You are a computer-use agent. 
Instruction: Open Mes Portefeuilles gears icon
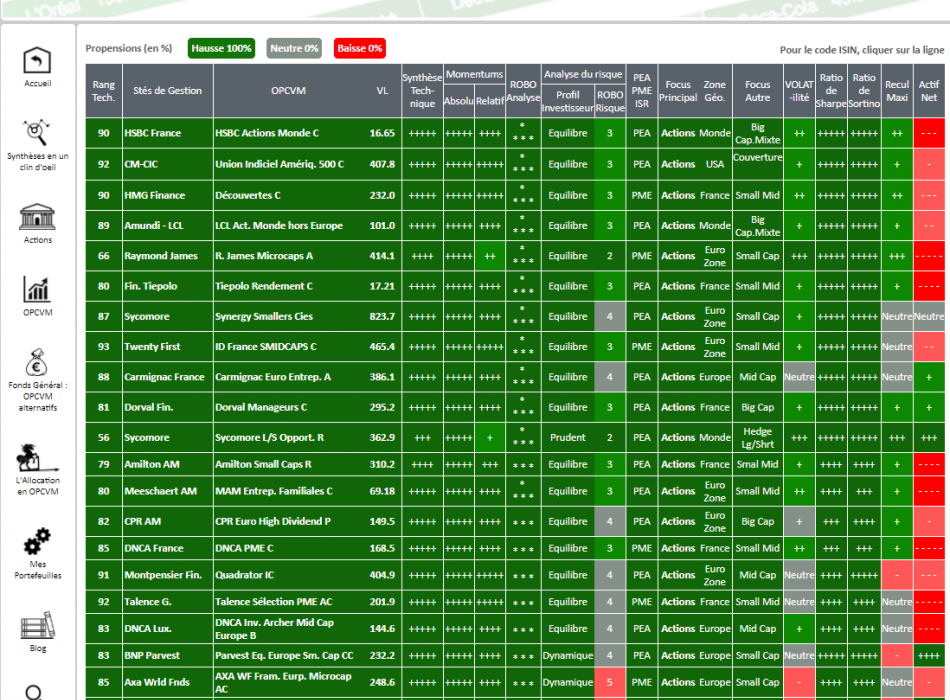point(37,542)
